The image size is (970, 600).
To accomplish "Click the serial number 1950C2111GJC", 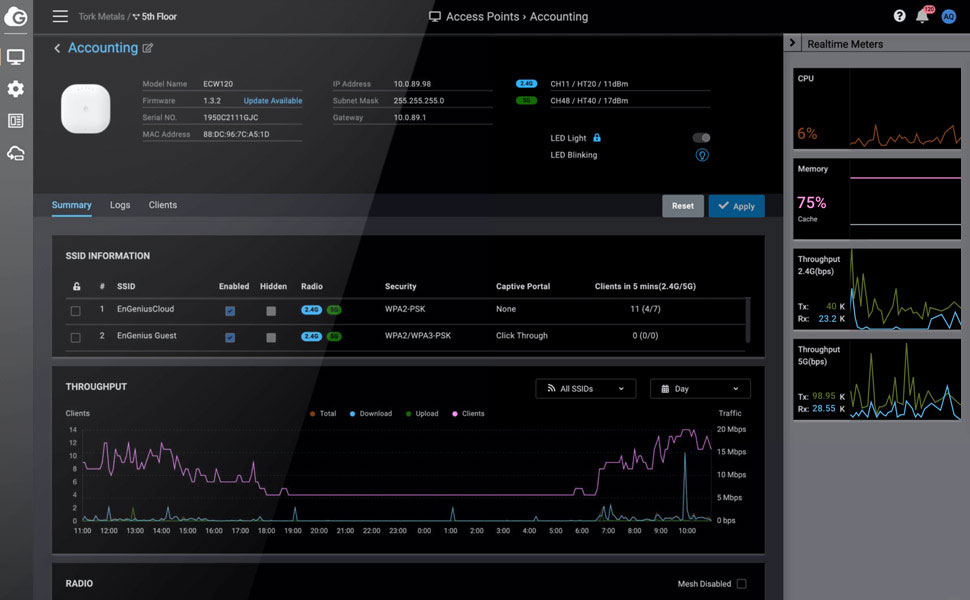I will [x=231, y=118].
